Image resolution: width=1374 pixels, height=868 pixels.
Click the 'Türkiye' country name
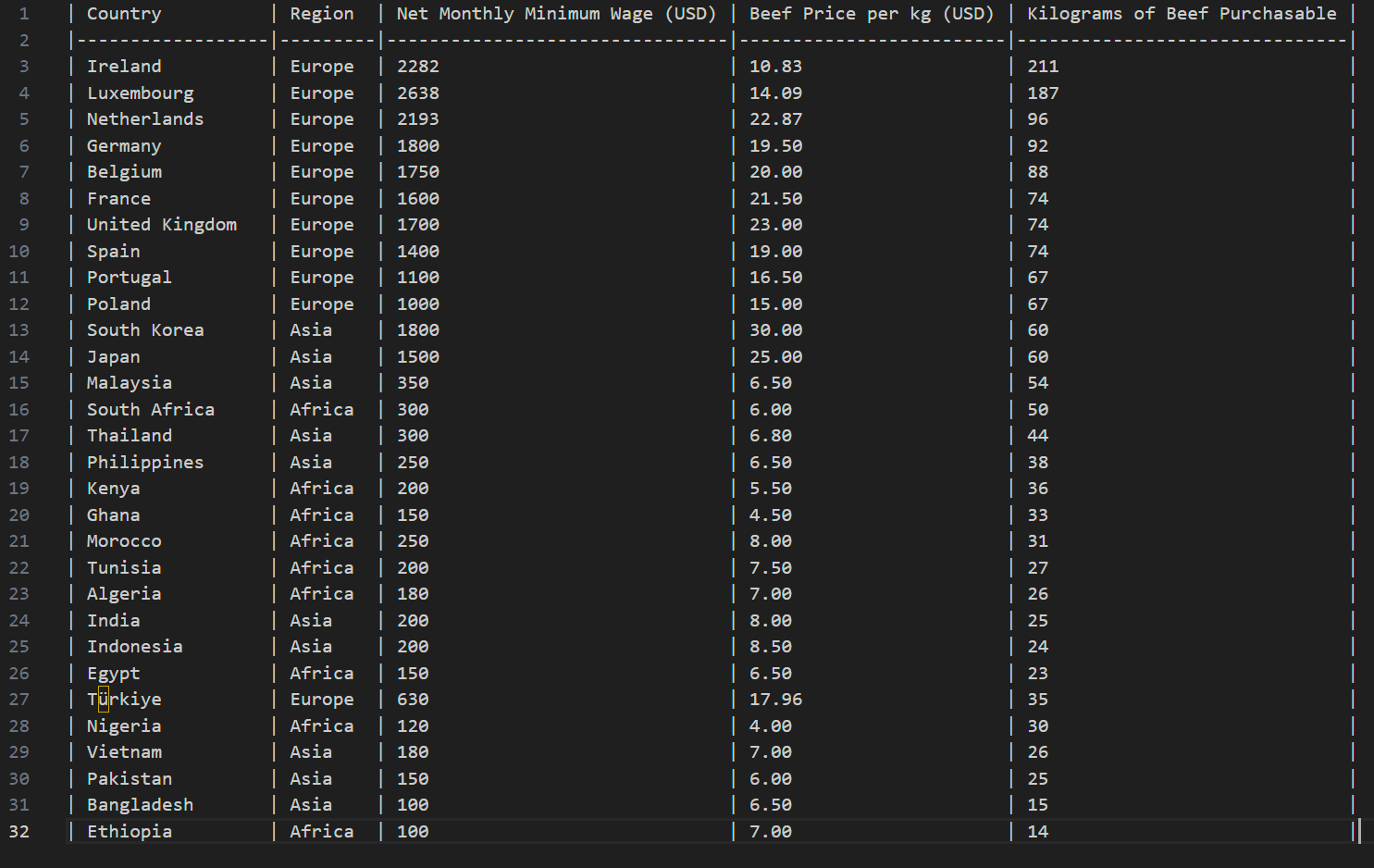point(124,700)
